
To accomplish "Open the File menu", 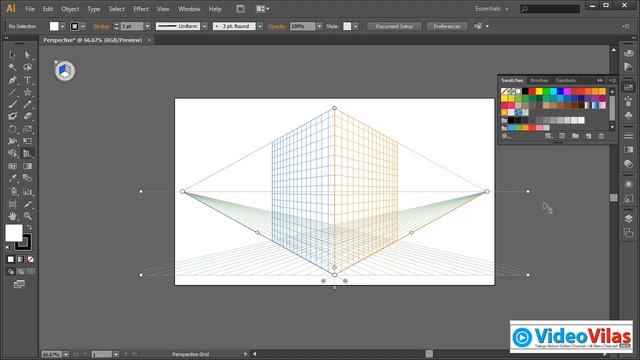I will 30,9.
